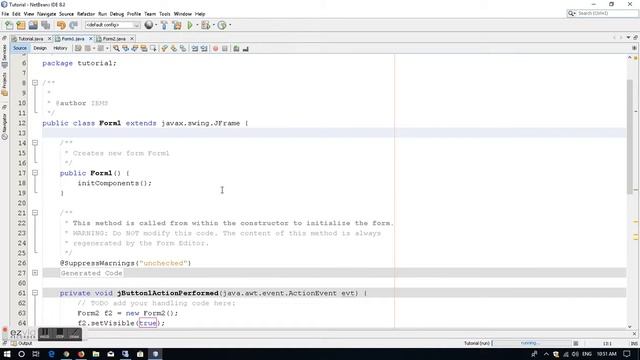This screenshot has width=640, height=360.
Task: Click the Build Project hammer icon
Action: (x=164, y=25)
